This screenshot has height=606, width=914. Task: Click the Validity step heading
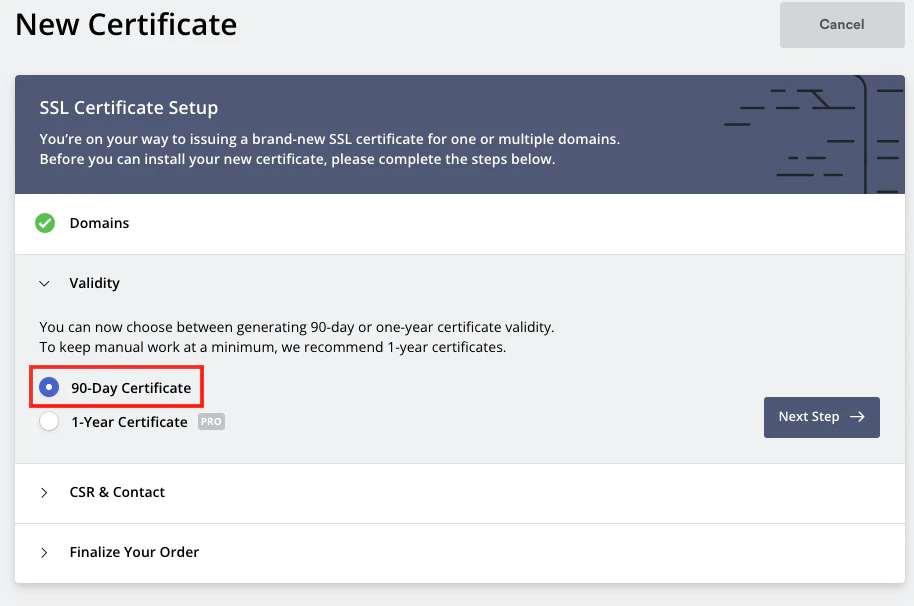[x=94, y=283]
